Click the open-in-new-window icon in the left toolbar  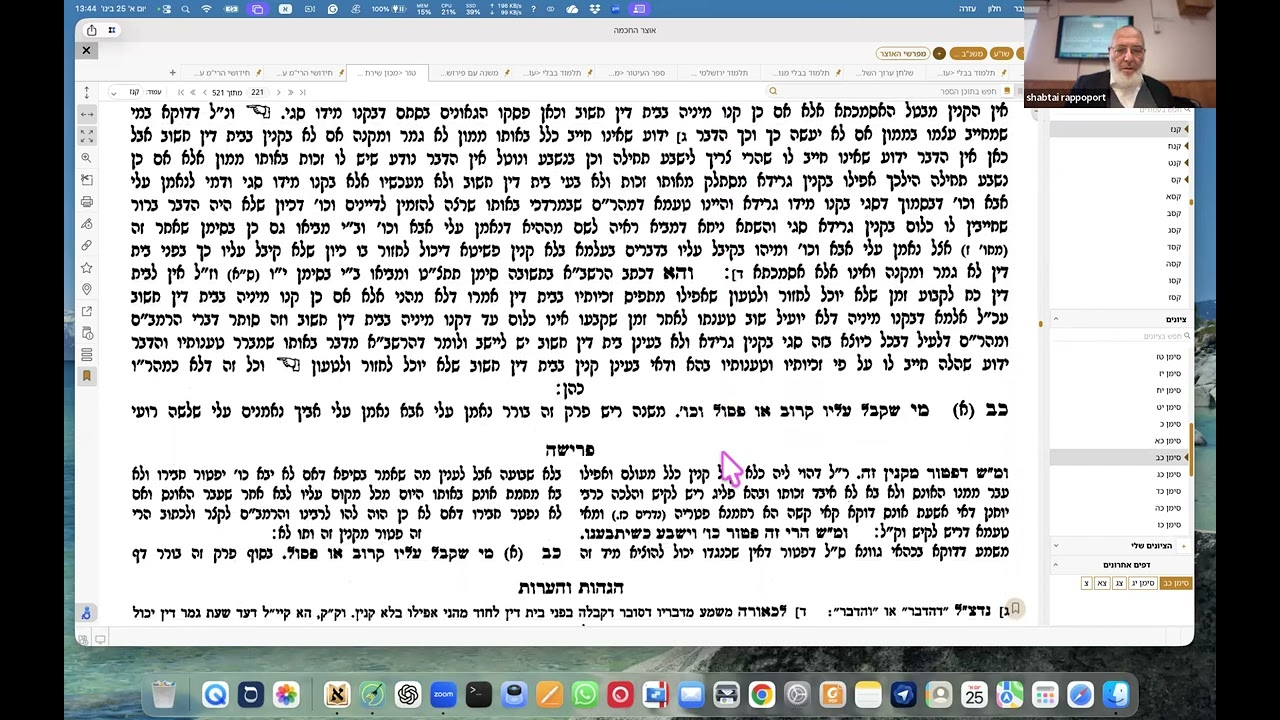pyautogui.click(x=87, y=312)
